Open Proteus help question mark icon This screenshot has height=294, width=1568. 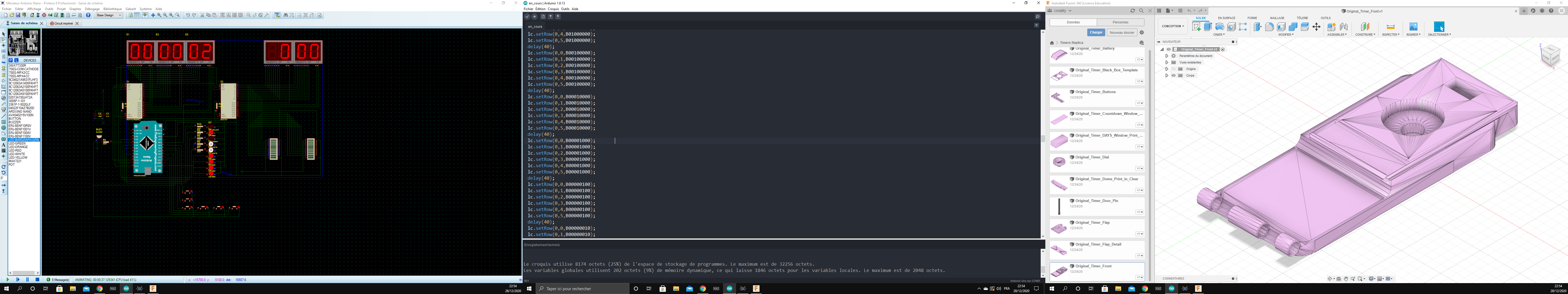pos(88,15)
